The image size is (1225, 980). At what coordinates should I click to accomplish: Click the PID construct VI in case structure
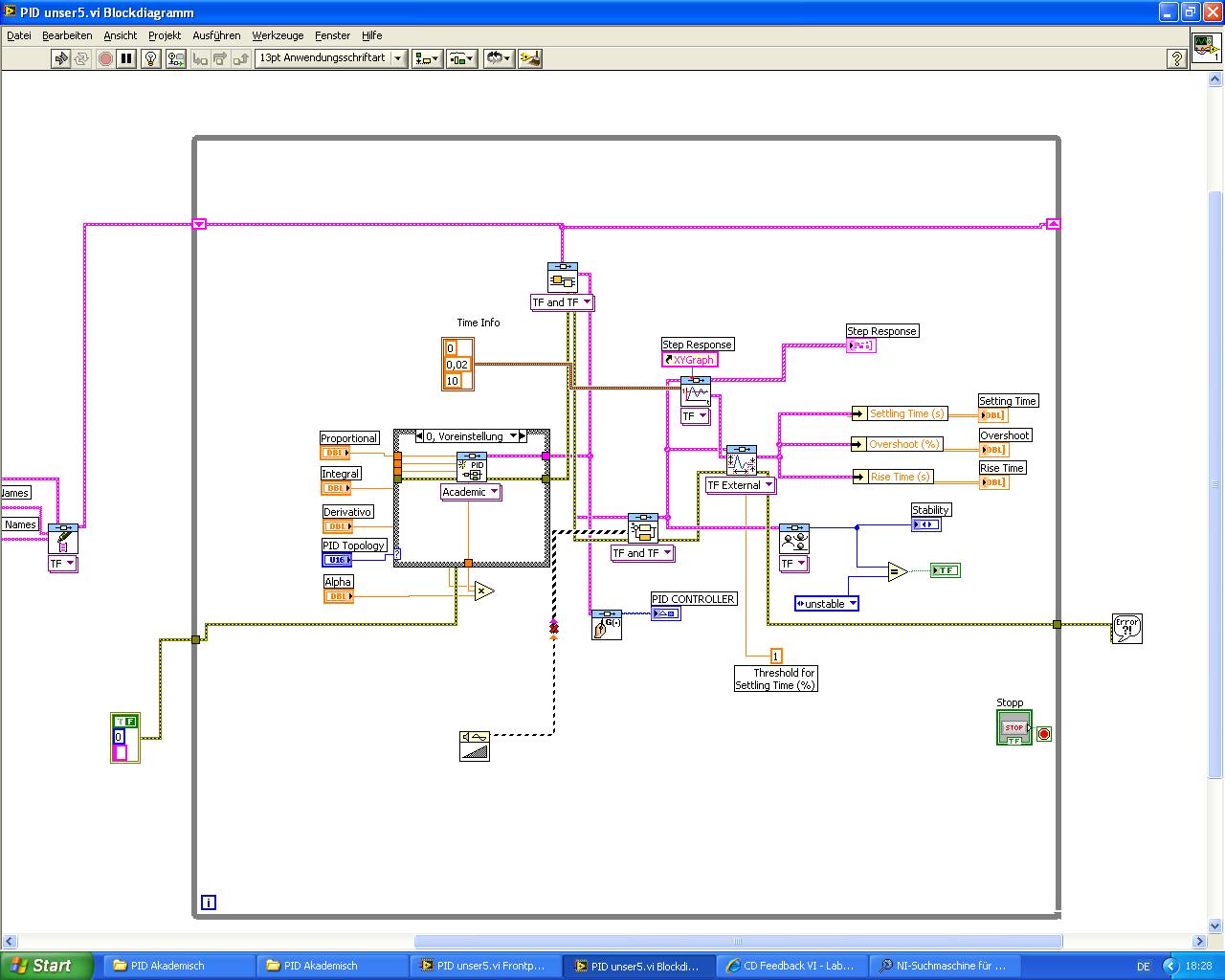pos(471,466)
